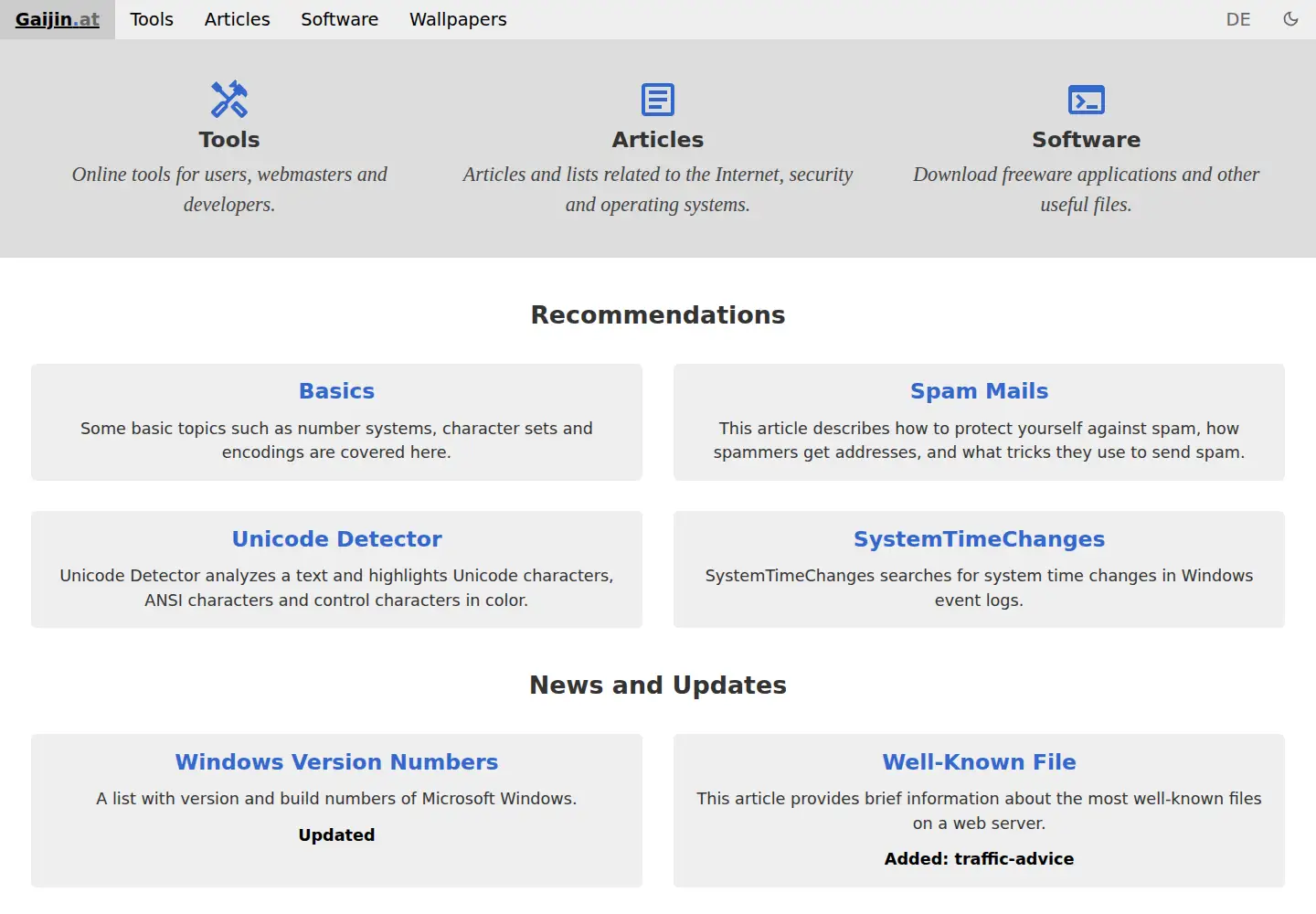1316x914 pixels.
Task: Click the 'Unicode Detector analyzes a text' description
Action: click(x=336, y=588)
